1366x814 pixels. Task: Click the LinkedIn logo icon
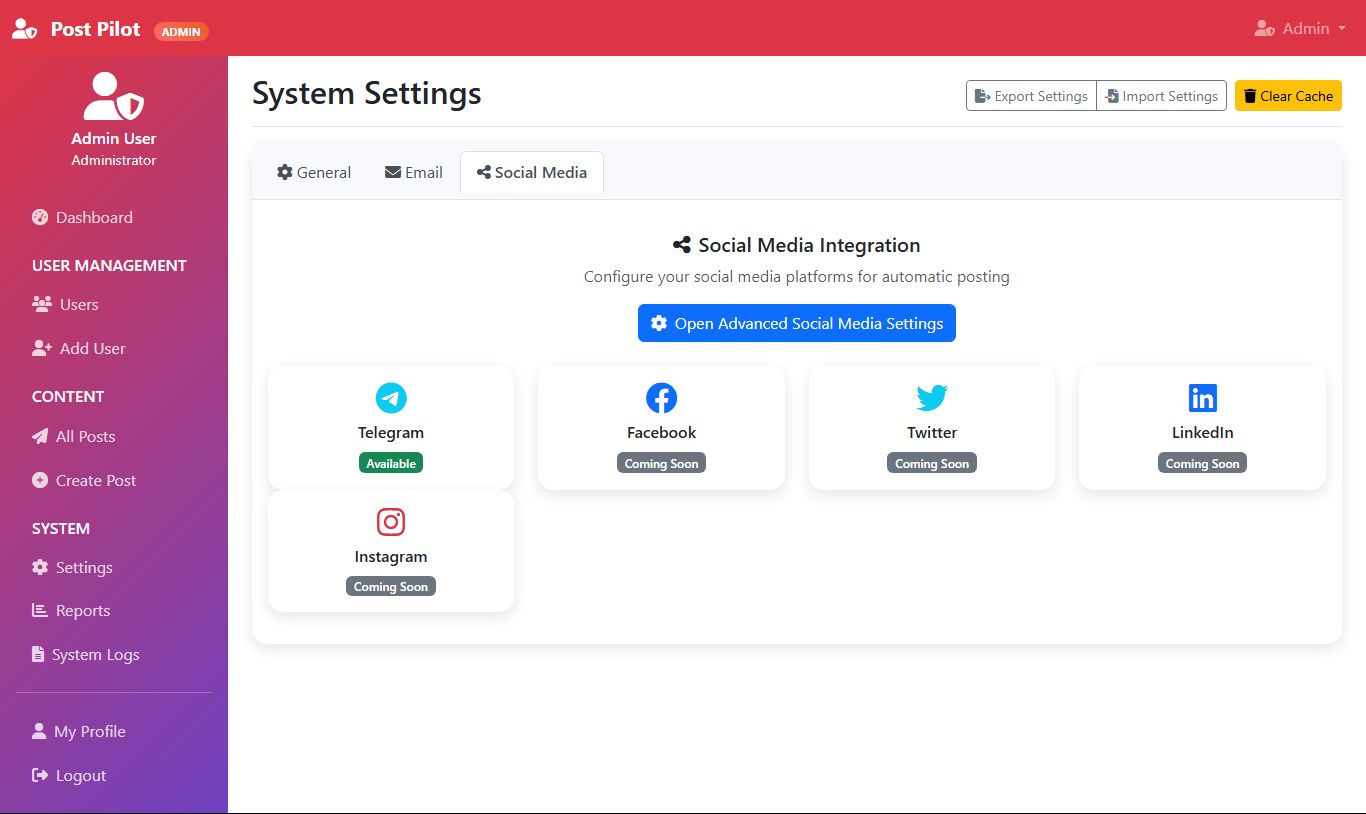click(x=1202, y=398)
